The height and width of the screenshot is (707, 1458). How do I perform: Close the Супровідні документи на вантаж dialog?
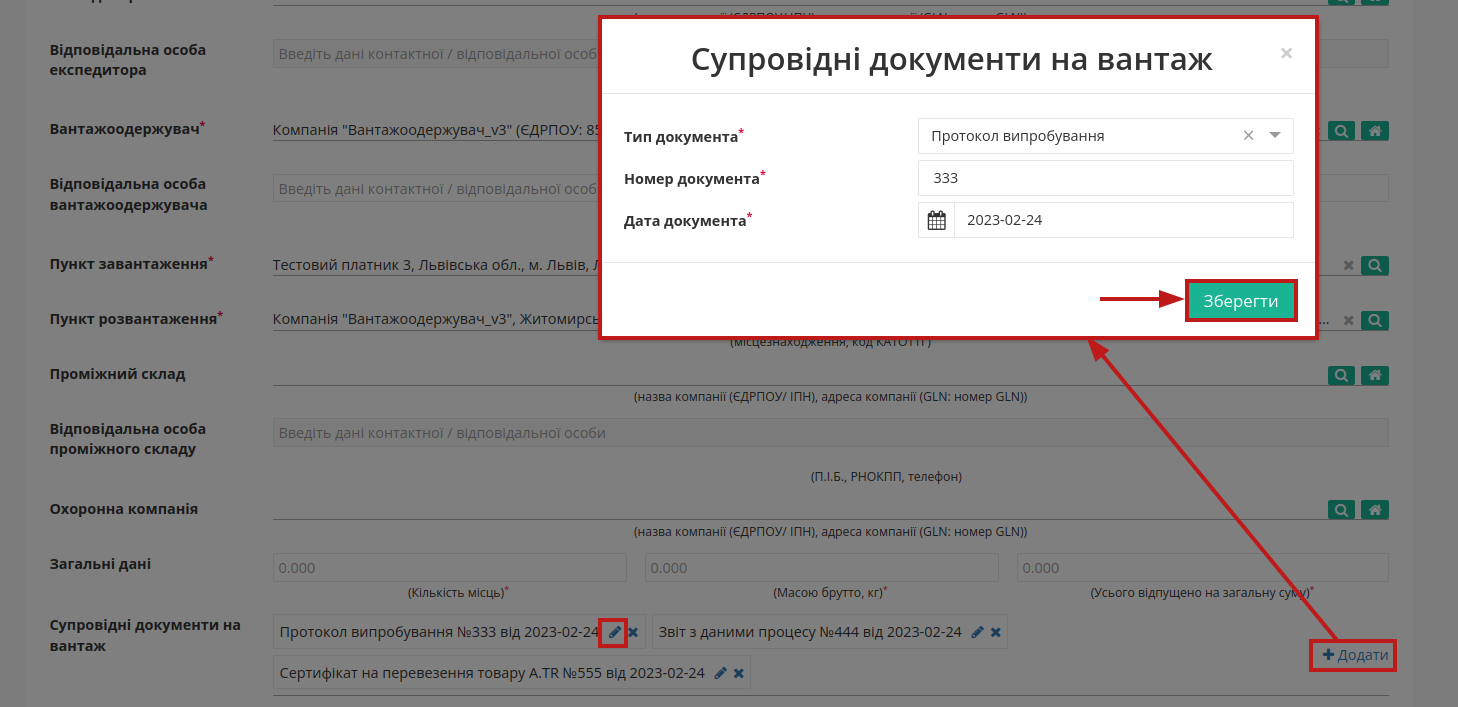coord(1286,53)
